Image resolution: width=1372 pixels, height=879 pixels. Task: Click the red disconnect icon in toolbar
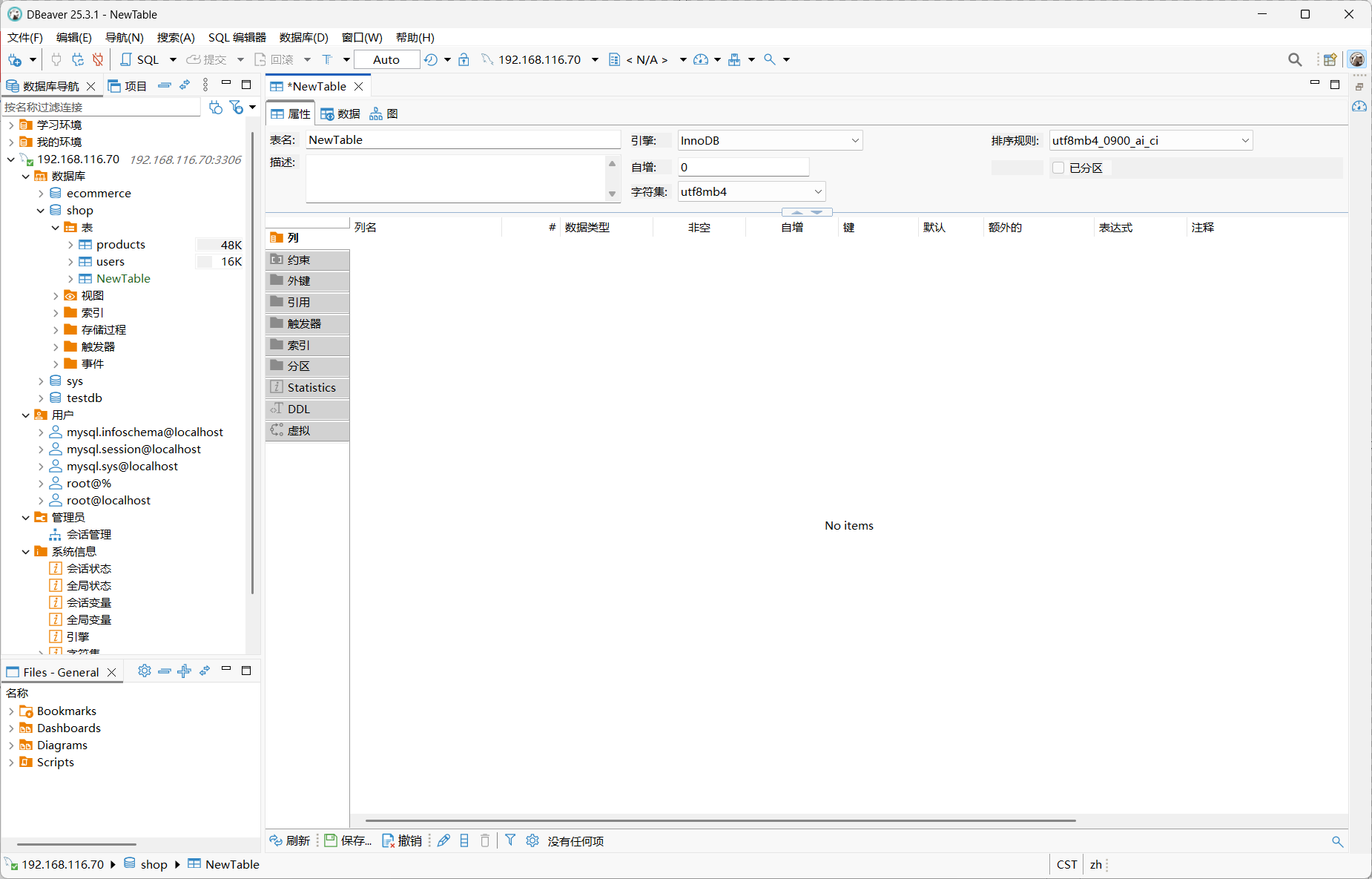click(x=98, y=59)
